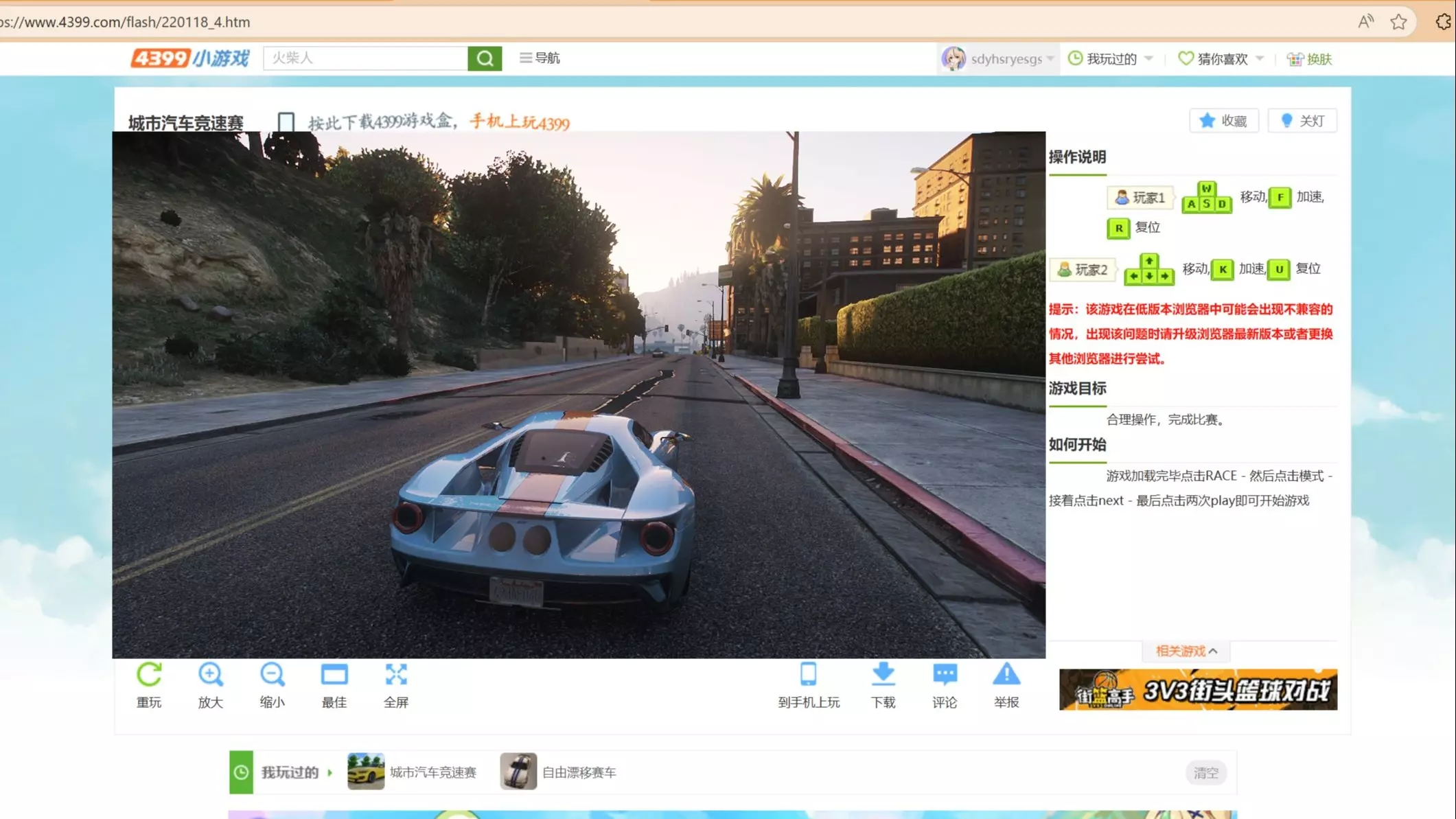Click the 手机上玩4399 link

[x=519, y=122]
